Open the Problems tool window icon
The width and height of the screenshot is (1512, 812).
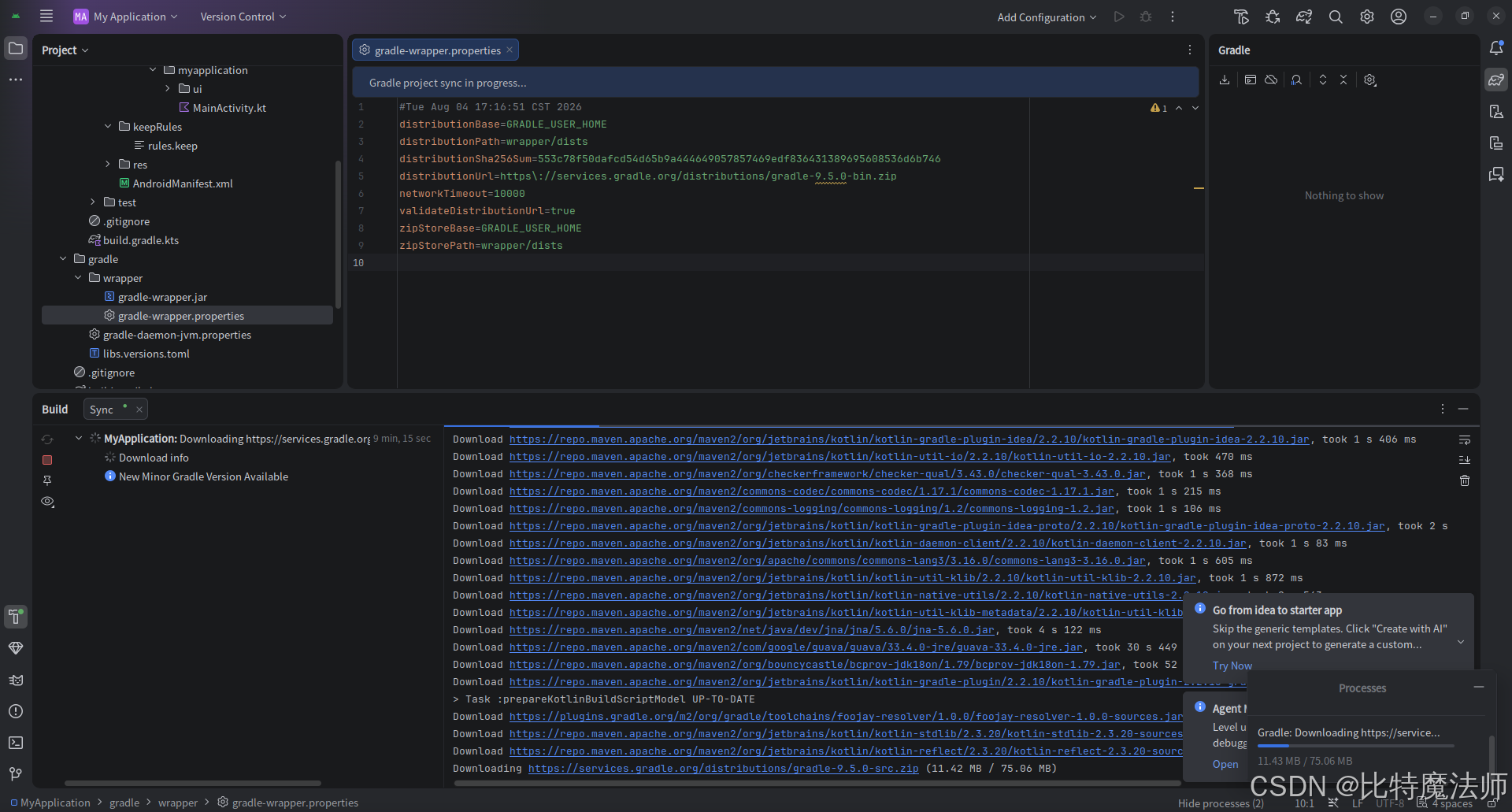[16, 711]
